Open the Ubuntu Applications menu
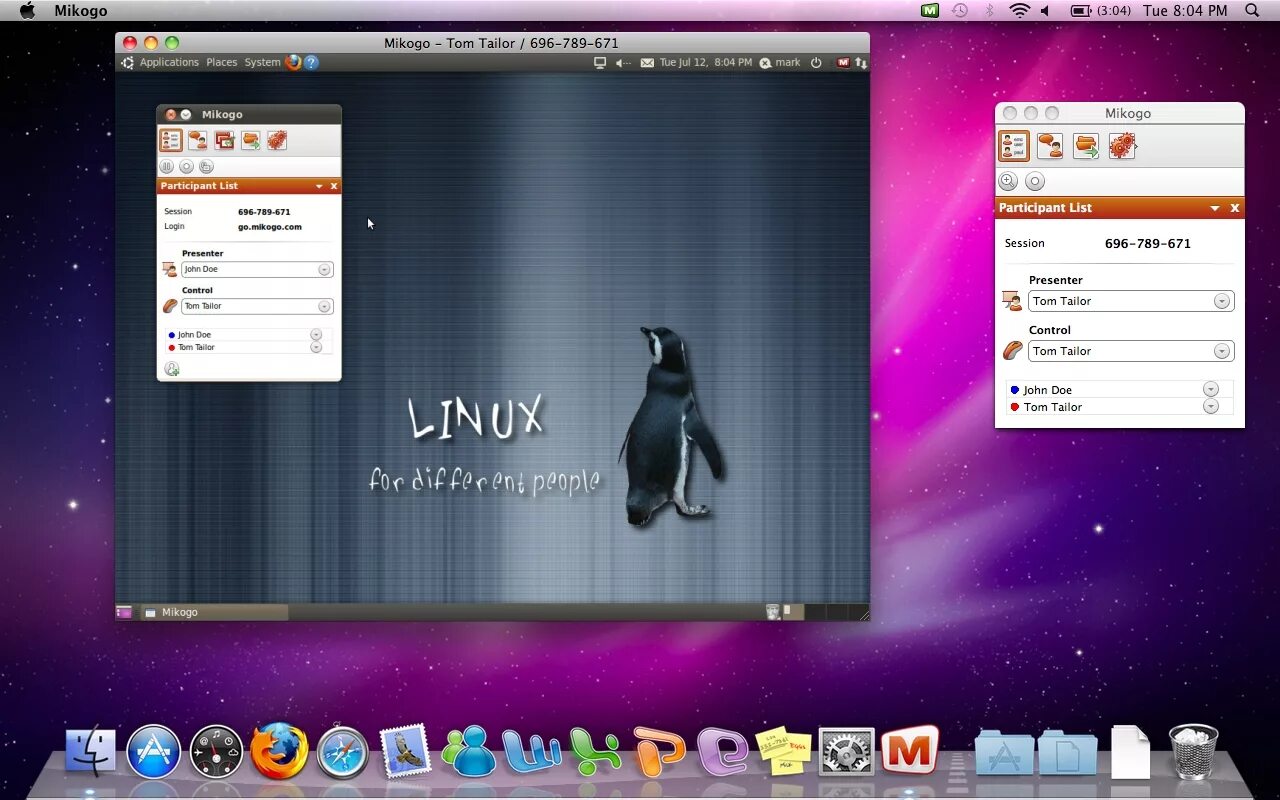The width and height of the screenshot is (1280, 800). [x=169, y=62]
